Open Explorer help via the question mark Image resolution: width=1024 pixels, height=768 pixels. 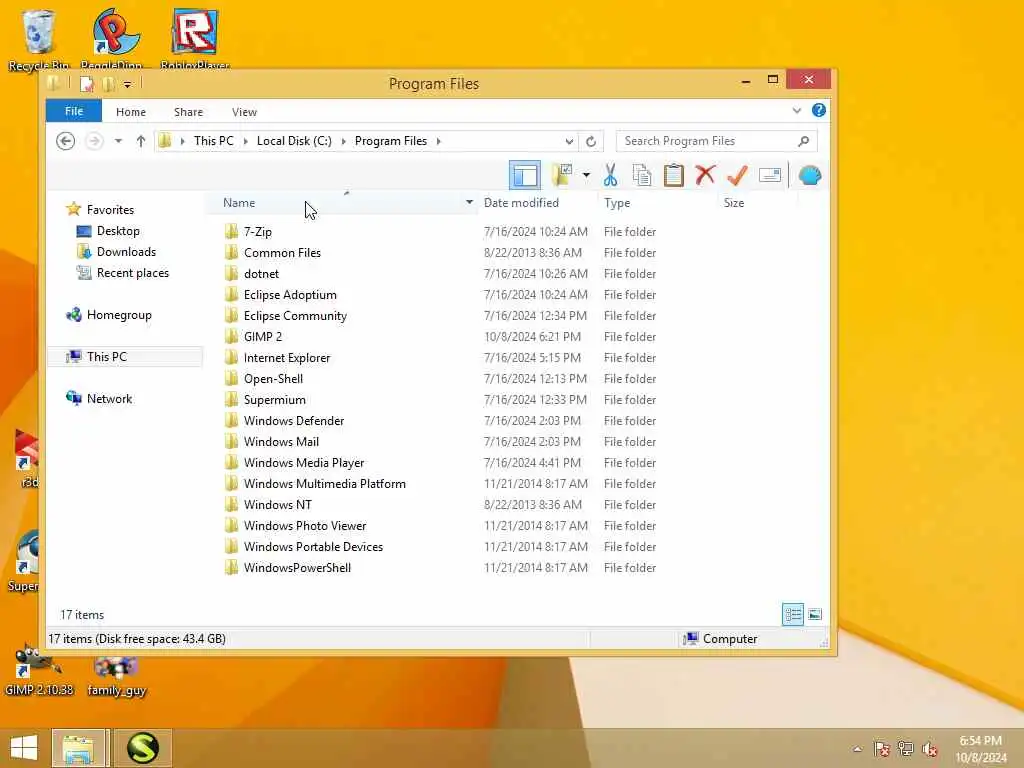pos(819,110)
